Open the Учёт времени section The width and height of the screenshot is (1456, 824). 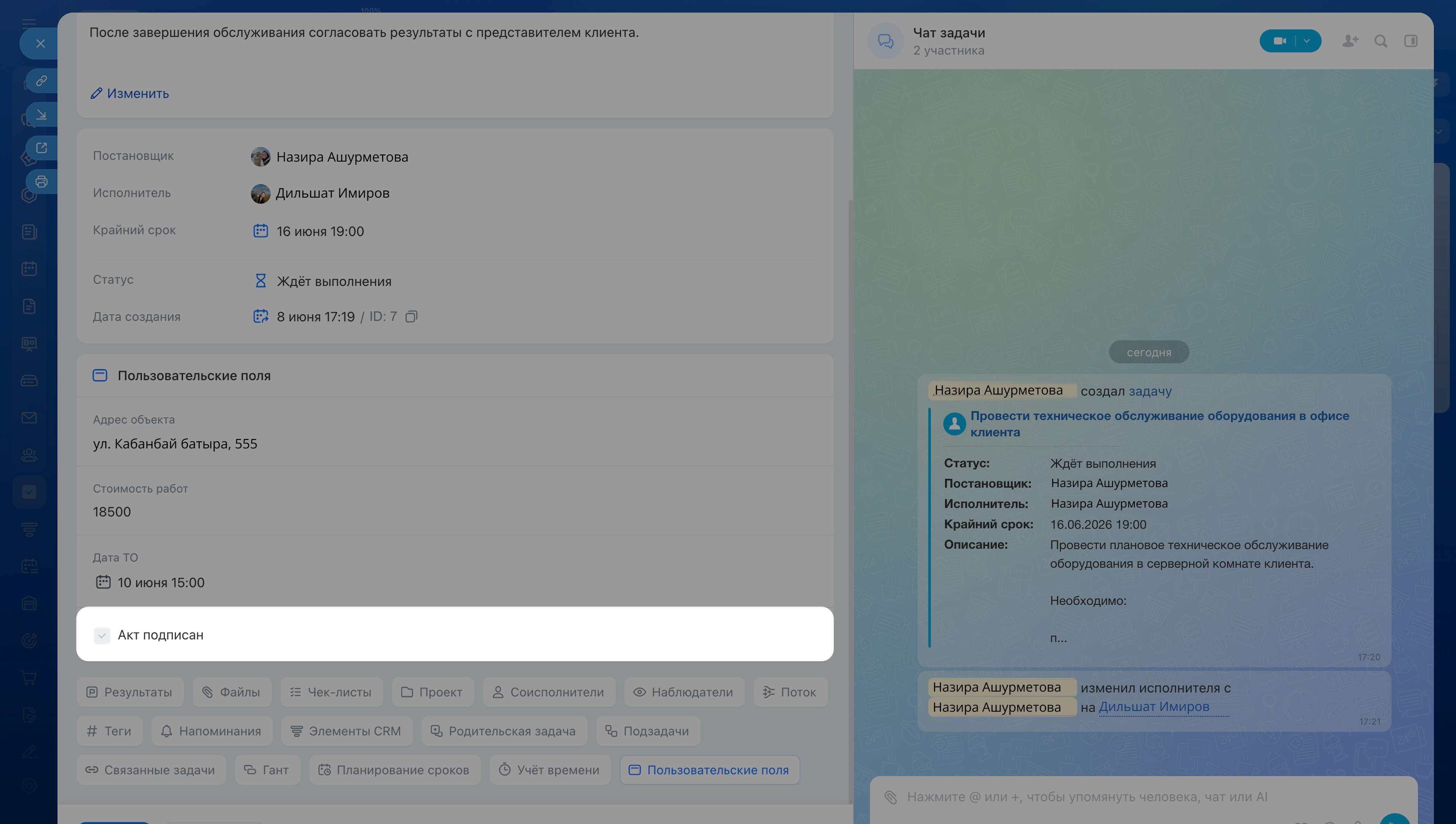550,770
